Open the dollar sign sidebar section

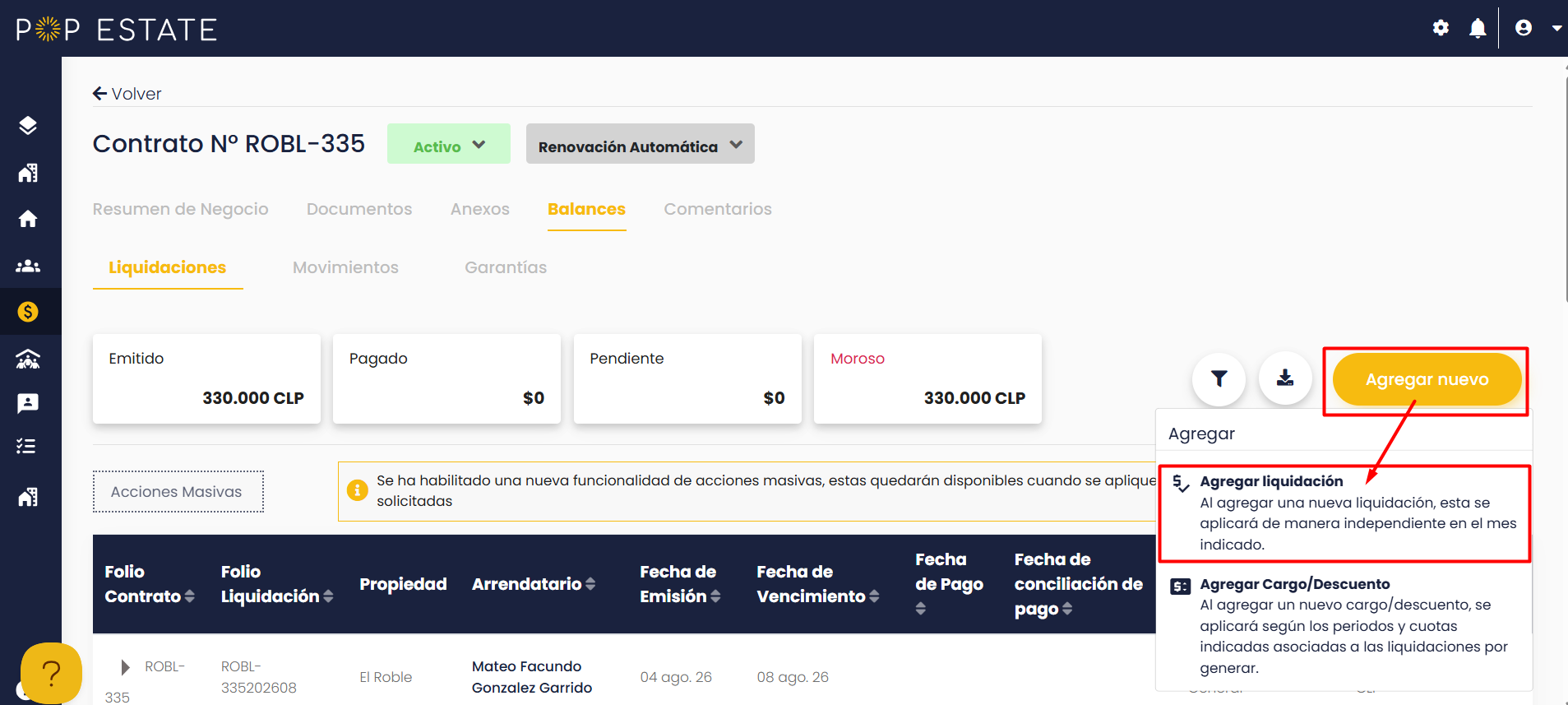(x=28, y=312)
